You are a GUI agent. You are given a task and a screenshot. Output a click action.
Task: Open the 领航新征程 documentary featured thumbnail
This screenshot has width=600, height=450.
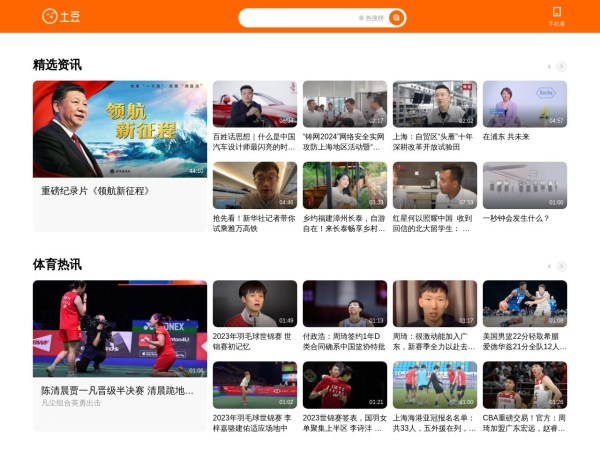(119, 128)
